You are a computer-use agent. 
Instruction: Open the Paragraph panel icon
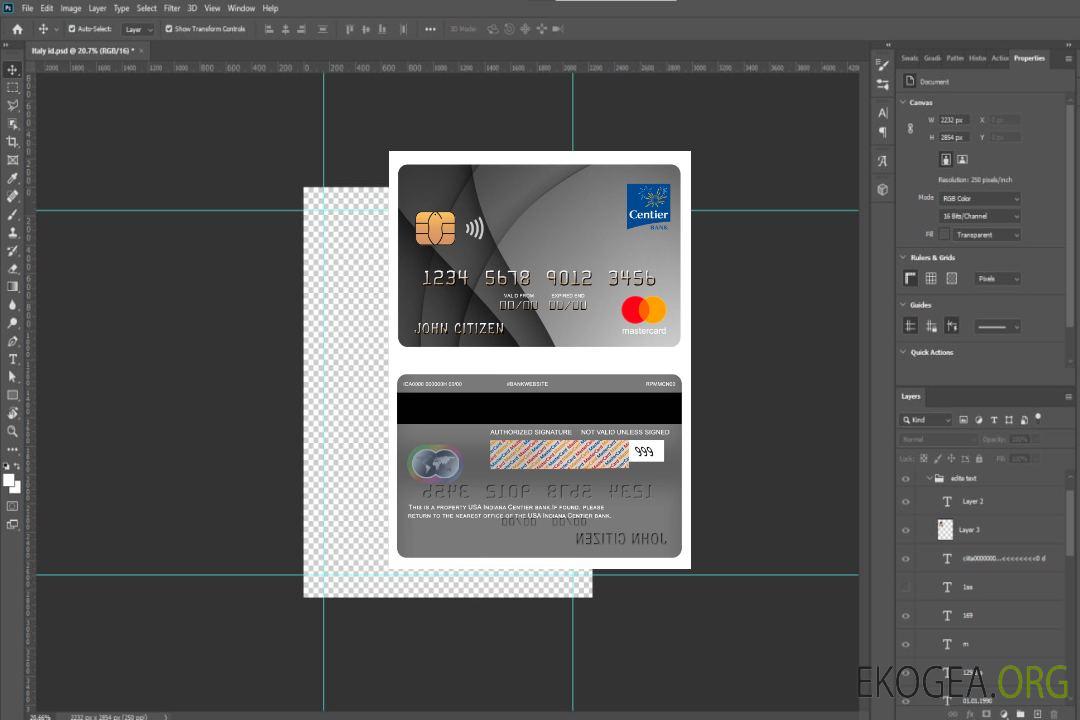tap(883, 132)
